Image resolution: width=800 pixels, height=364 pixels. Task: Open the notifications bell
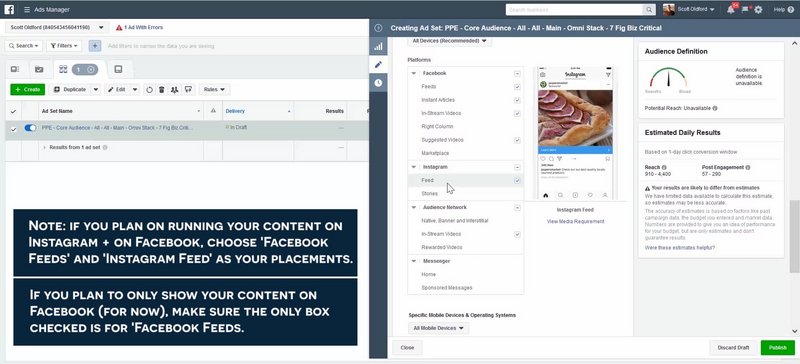point(731,9)
